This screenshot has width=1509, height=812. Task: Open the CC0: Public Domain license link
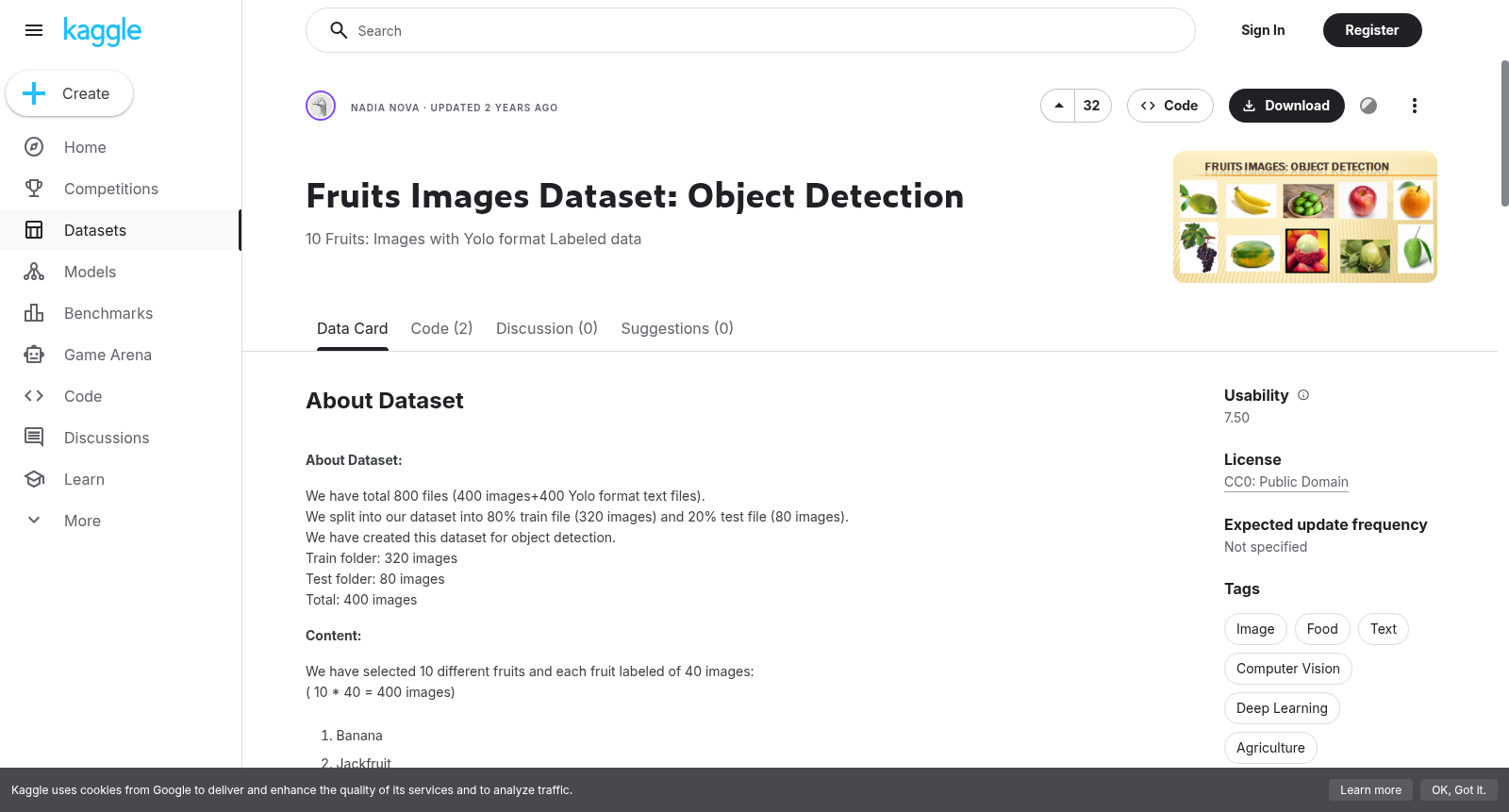[x=1285, y=482]
